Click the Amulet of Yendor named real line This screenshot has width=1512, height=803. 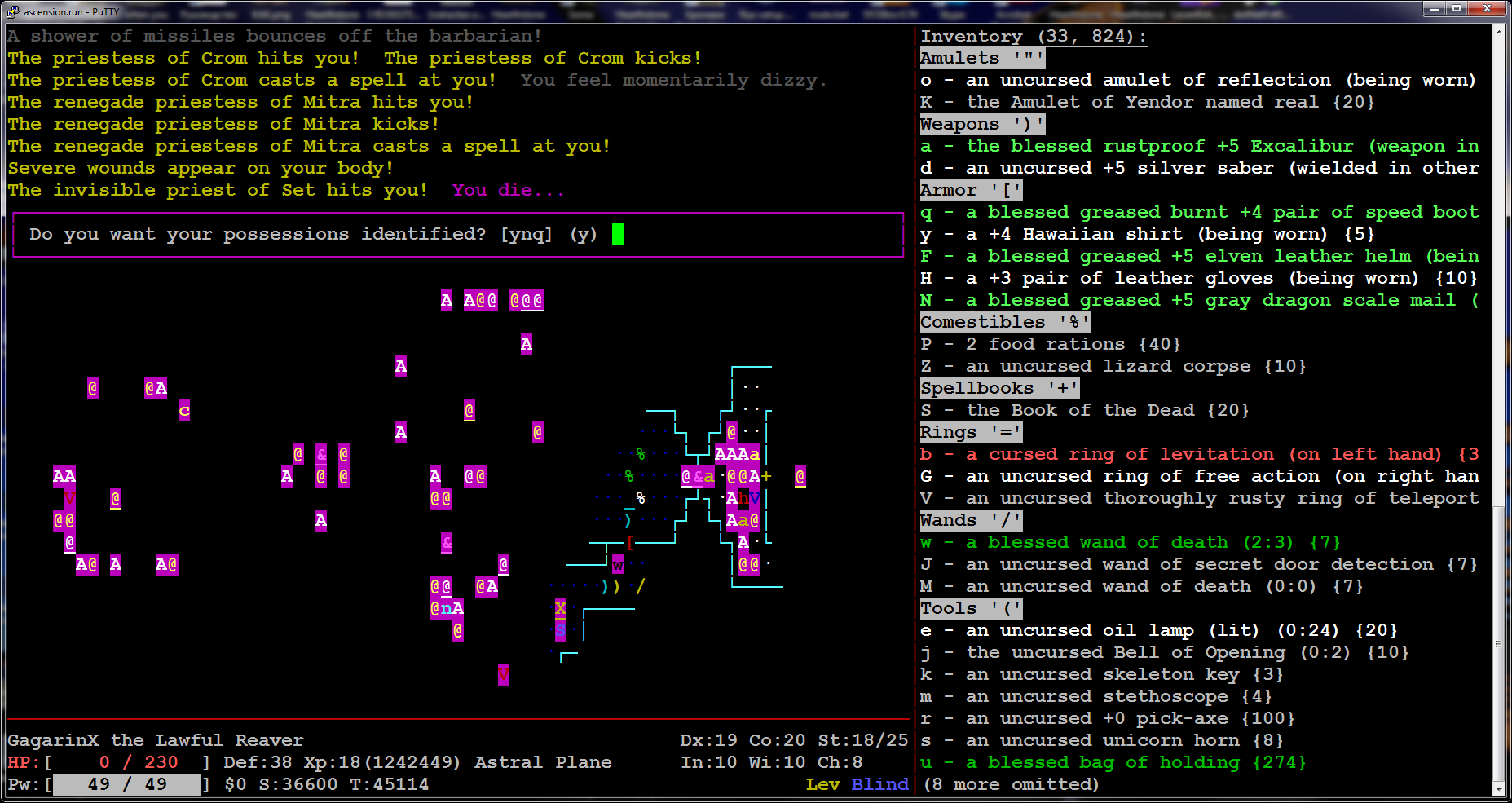coord(1148,102)
